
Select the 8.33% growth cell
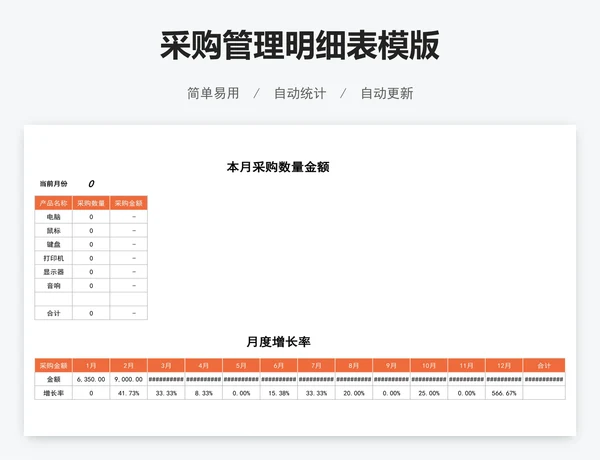tap(204, 393)
